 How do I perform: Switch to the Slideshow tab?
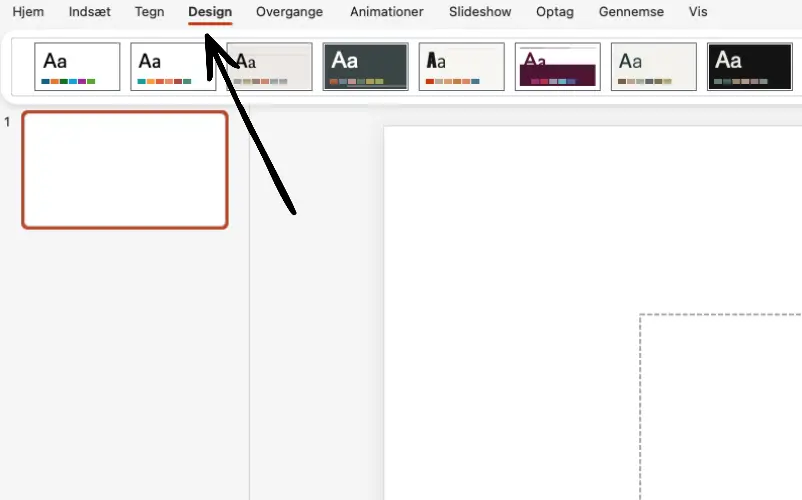point(480,11)
